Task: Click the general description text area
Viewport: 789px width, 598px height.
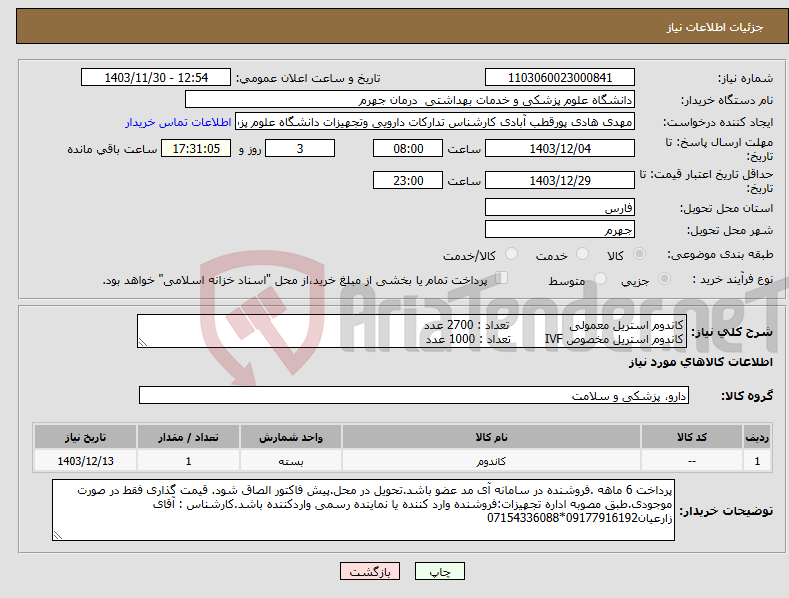Action: point(412,331)
